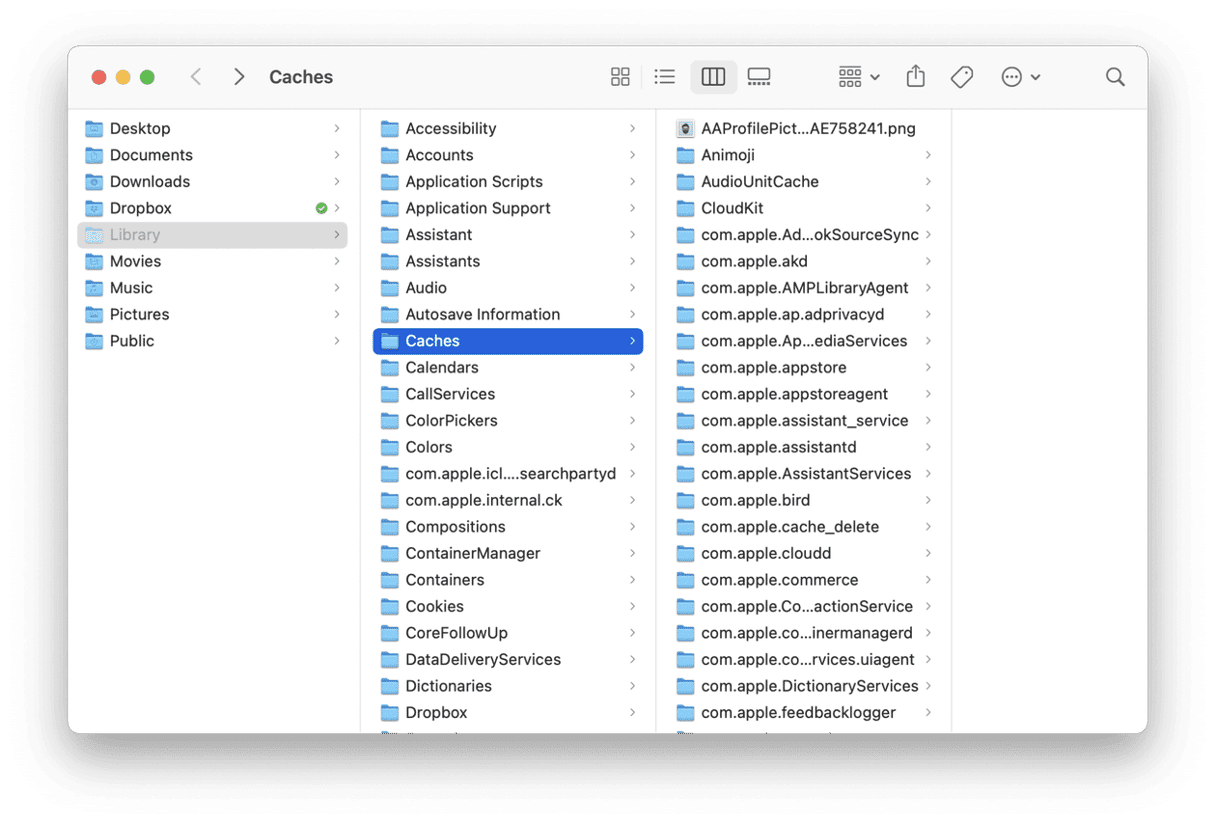Select column view button

click(713, 77)
